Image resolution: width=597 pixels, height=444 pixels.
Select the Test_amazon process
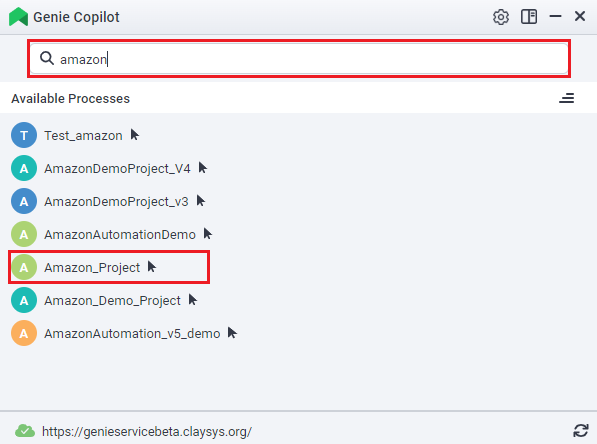(83, 136)
